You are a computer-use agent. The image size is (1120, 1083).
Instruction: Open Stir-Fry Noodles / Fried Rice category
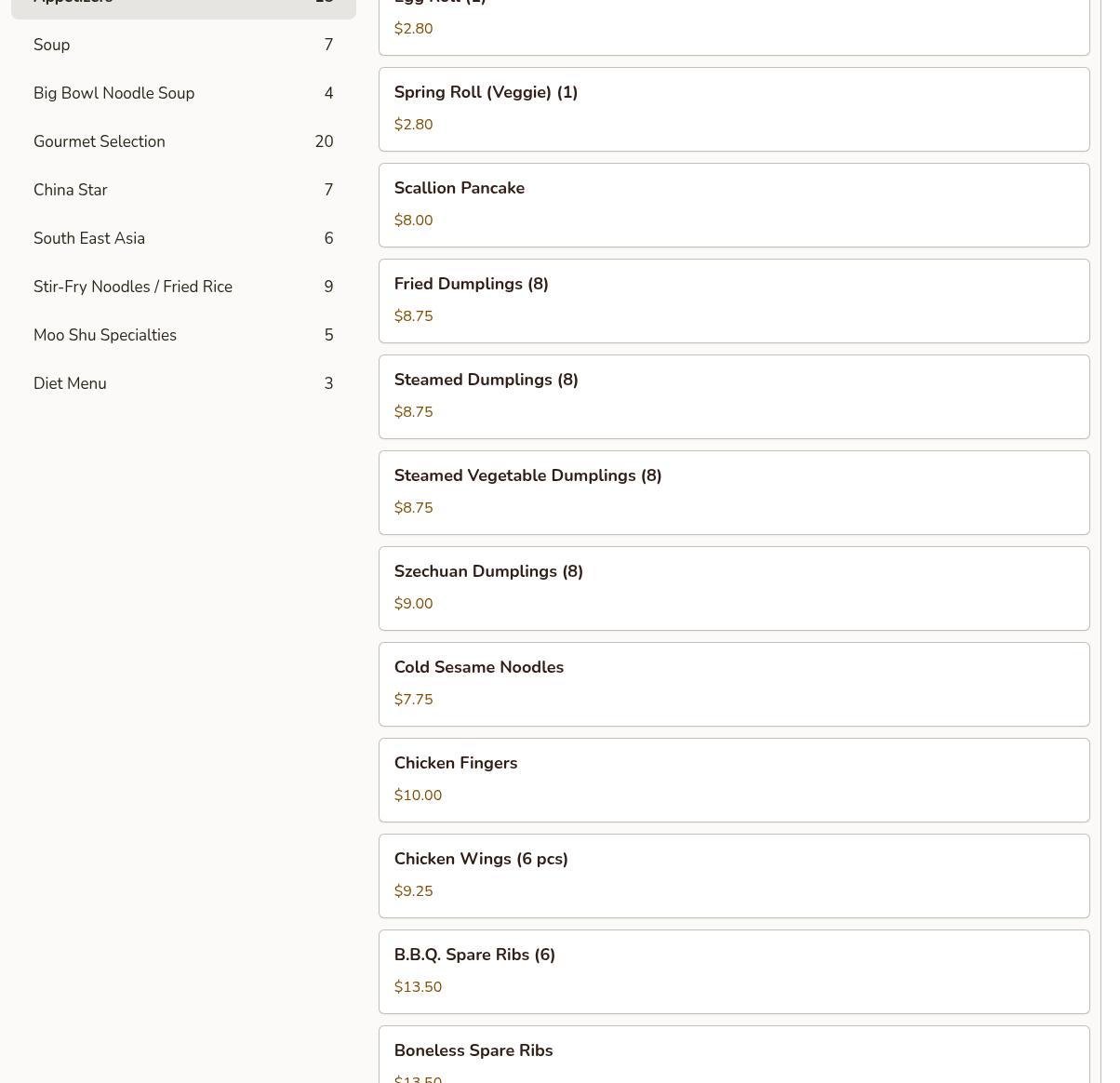click(183, 287)
